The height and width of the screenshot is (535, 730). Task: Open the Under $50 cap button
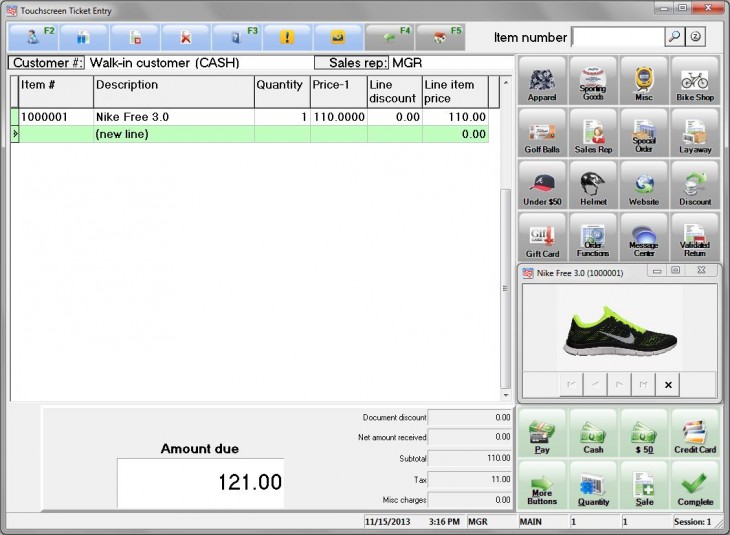point(542,185)
